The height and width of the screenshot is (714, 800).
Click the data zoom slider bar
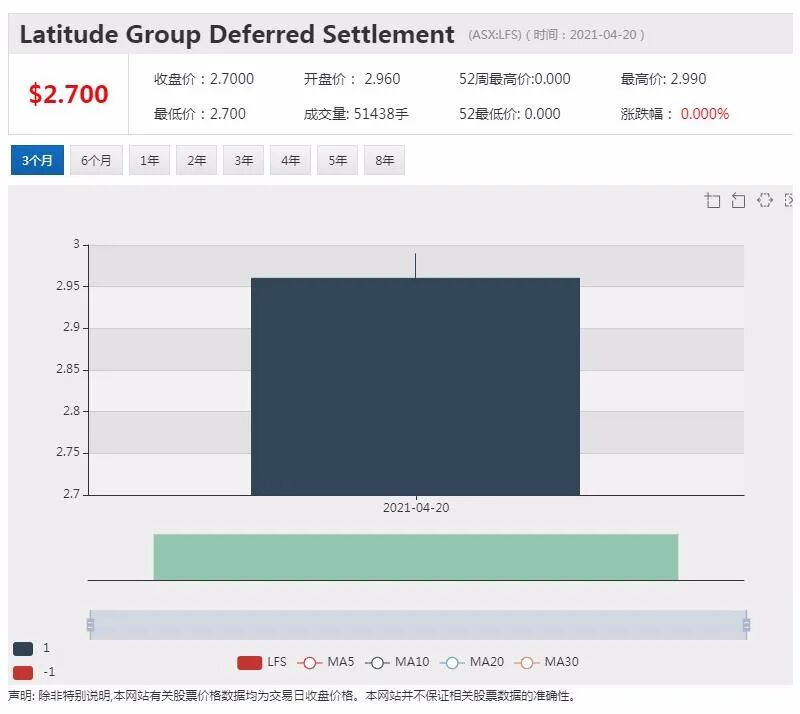[x=418, y=625]
